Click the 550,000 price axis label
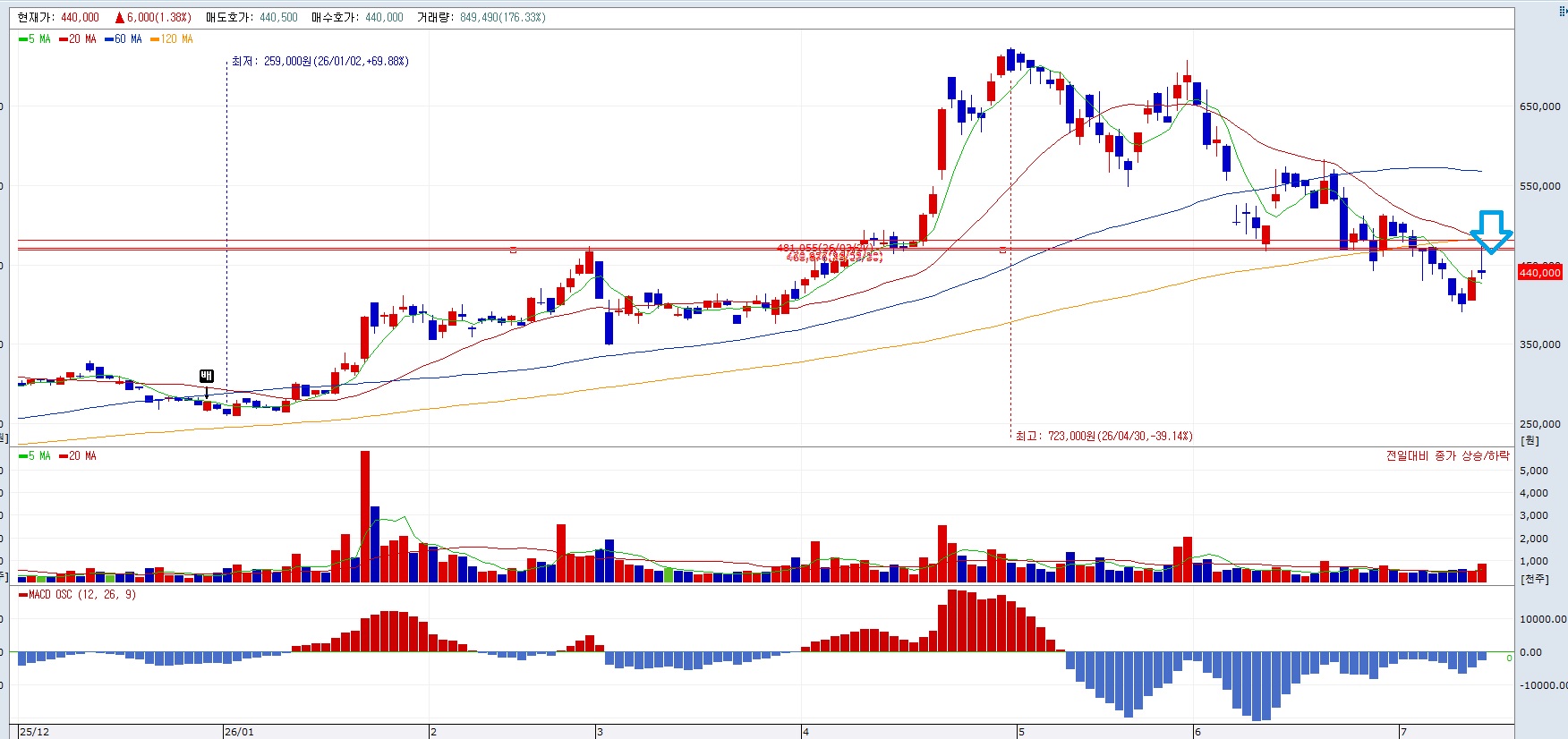The image size is (1568, 739). pos(1540,186)
